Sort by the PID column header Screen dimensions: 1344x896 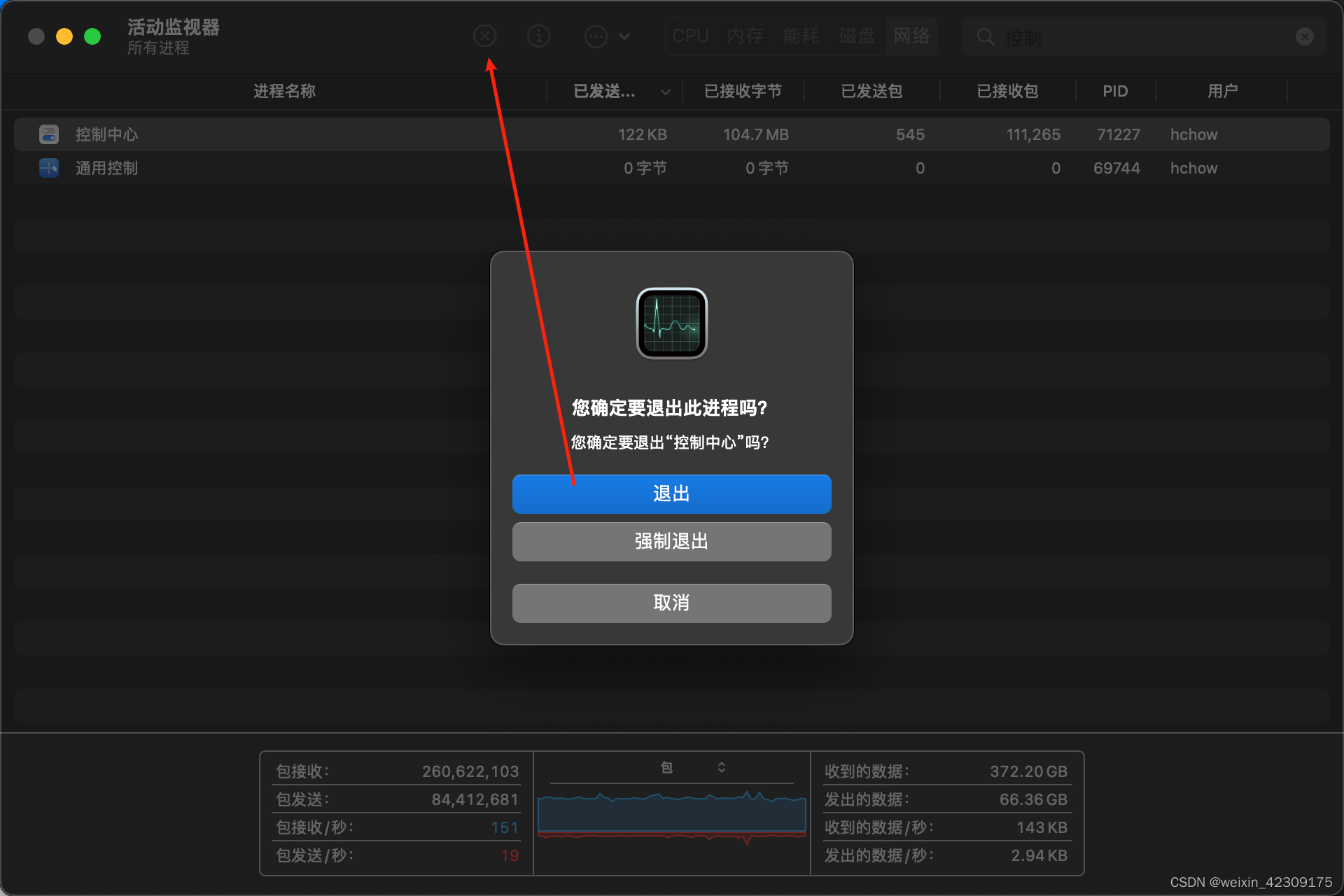click(1114, 91)
